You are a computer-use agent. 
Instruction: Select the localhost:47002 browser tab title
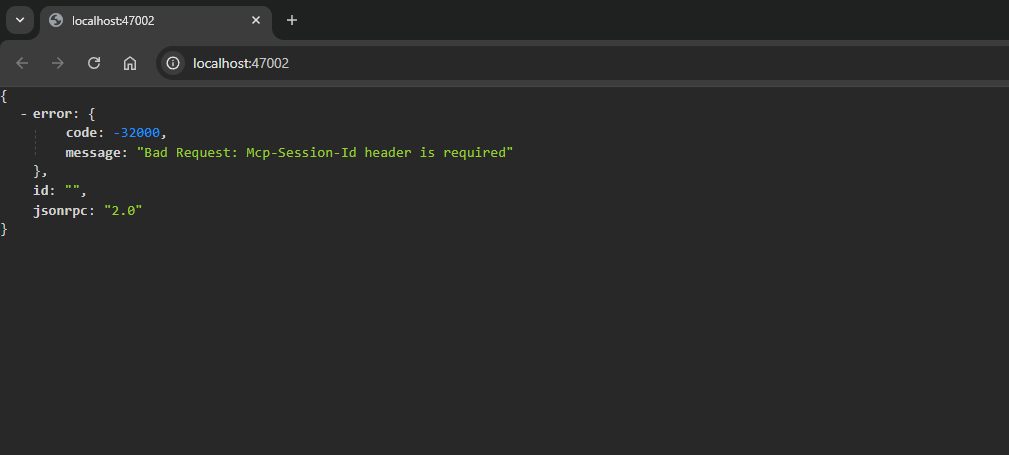click(x=113, y=20)
